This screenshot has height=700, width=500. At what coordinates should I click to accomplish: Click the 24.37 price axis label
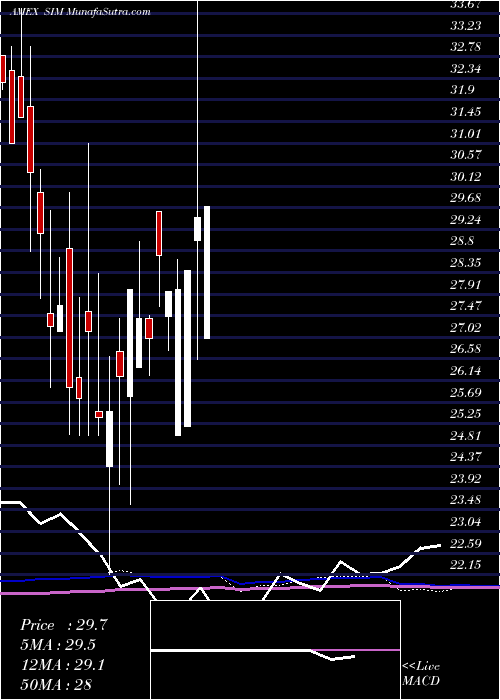click(466, 457)
